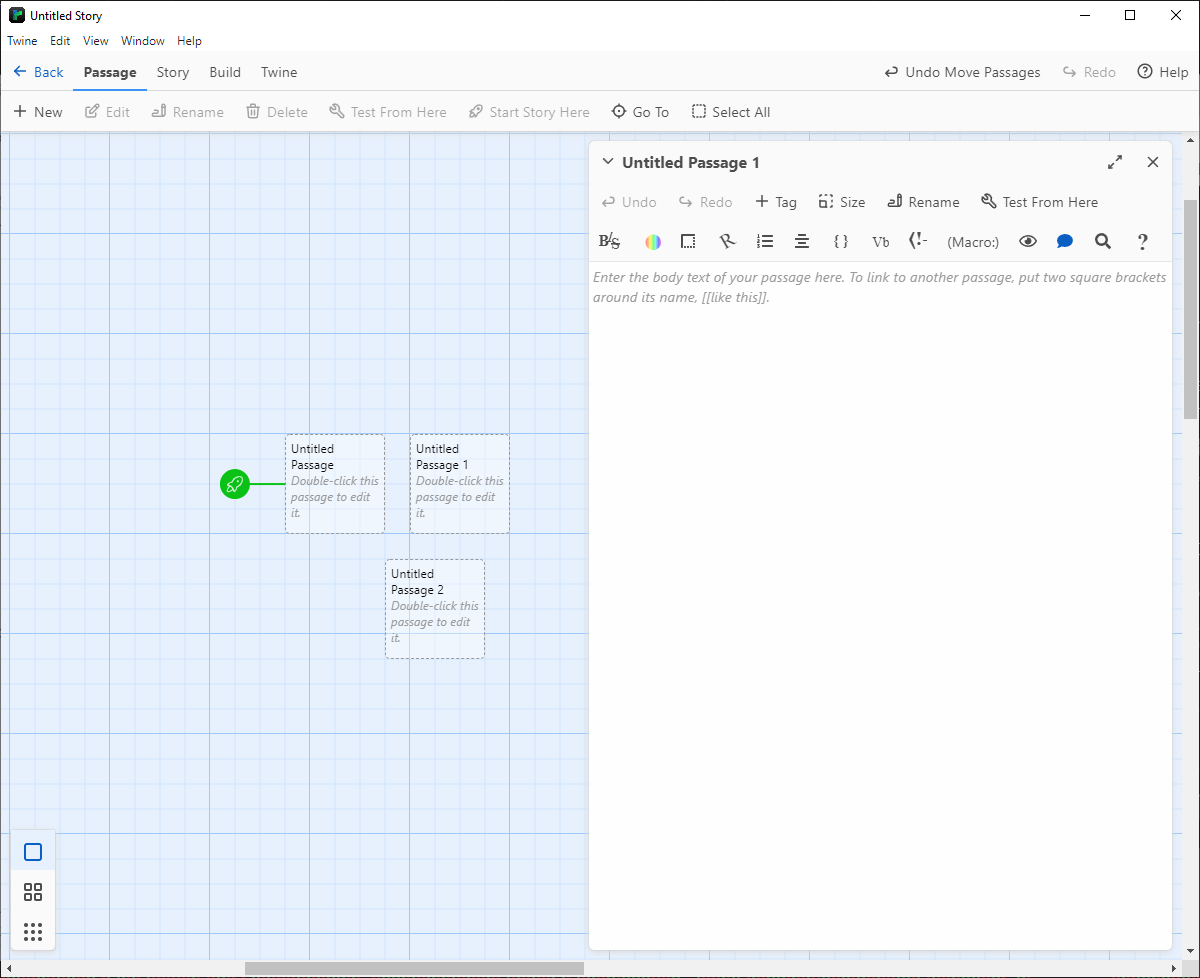
Task: Toggle the blue speech bubble tooltips
Action: pos(1065,241)
